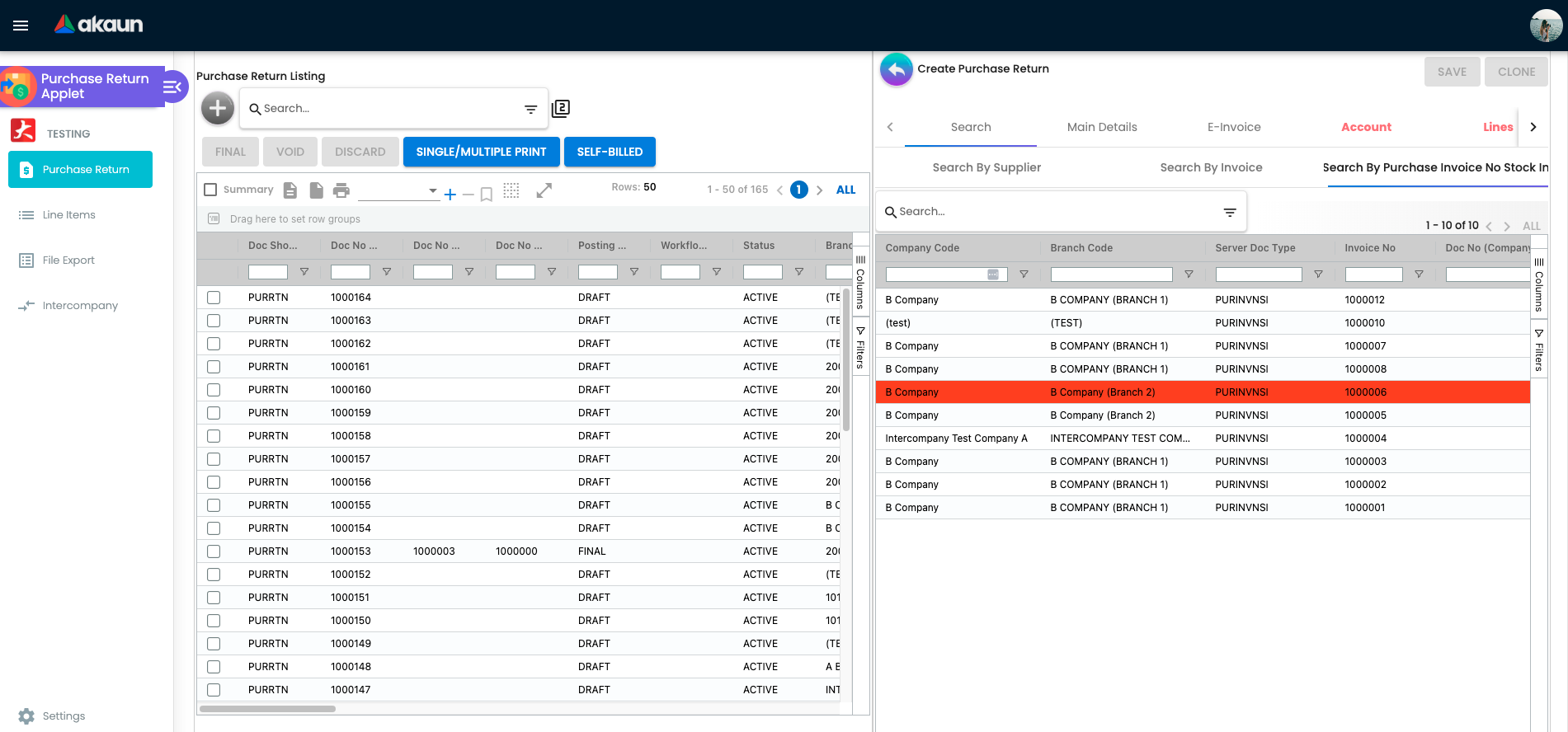Click the FINAL button
The image size is (1568, 732).
pos(230,152)
